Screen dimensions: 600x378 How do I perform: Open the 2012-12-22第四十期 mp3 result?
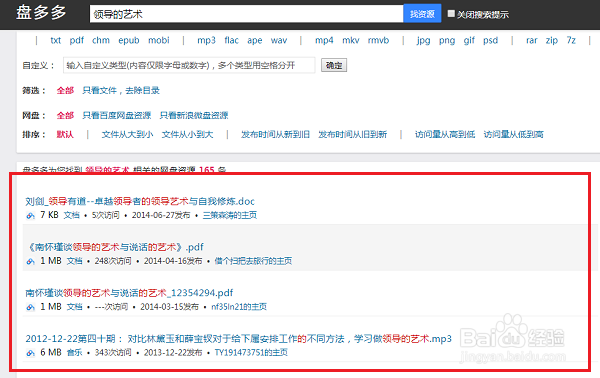point(238,339)
